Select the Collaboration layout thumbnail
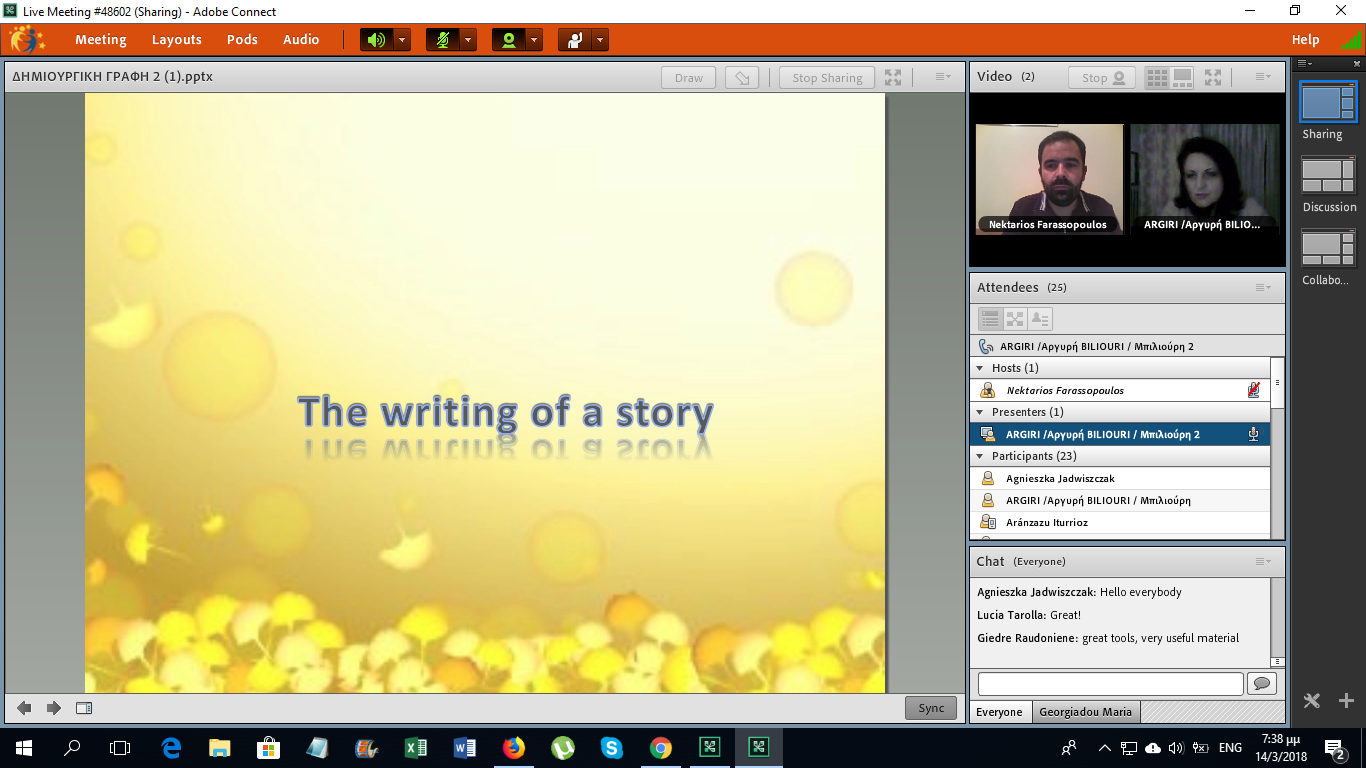1366x768 pixels. pyautogui.click(x=1328, y=249)
